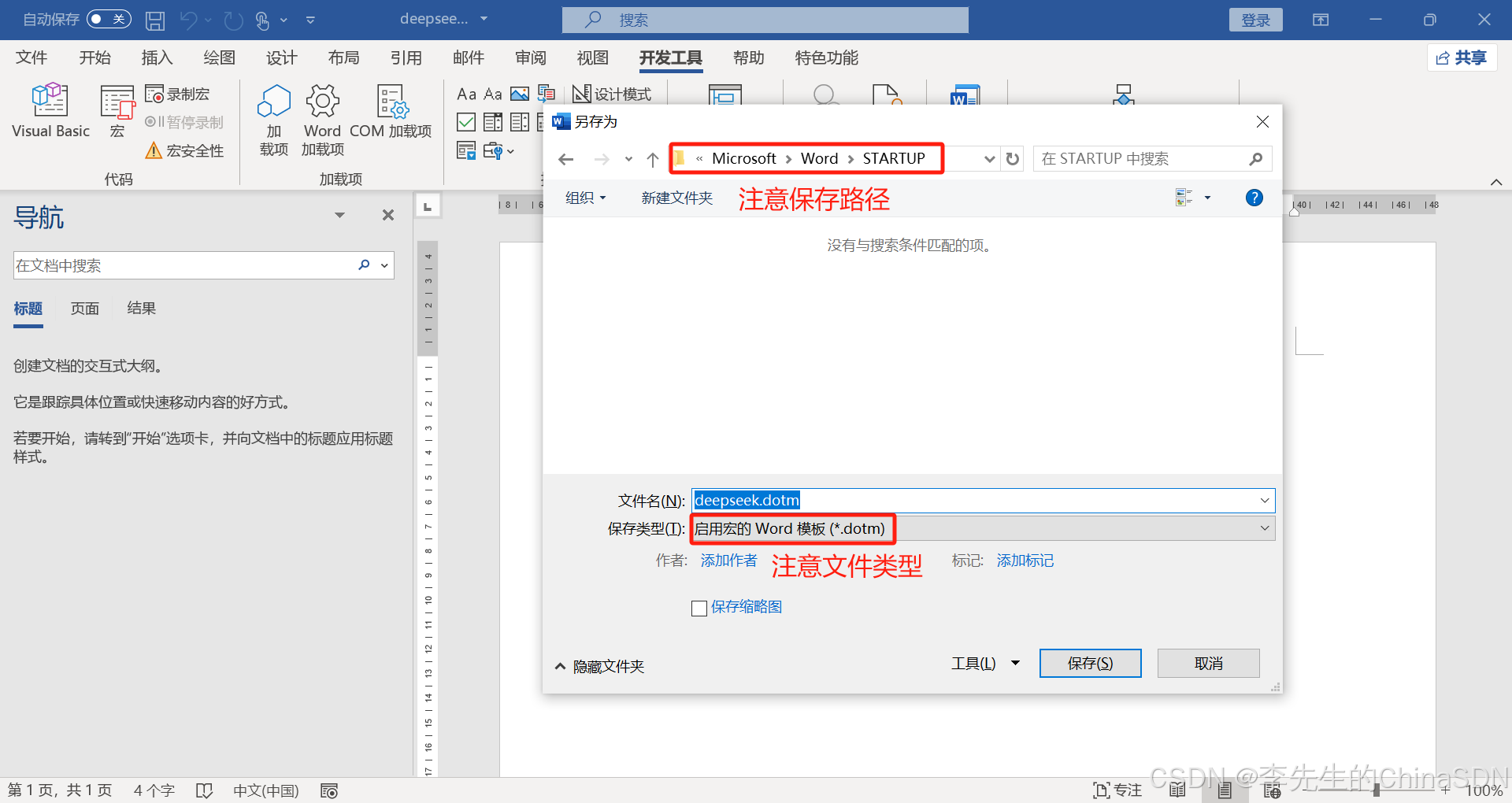This screenshot has width=1512, height=803.
Task: Open Legacy Tools dropdown in ribbon
Action: [498, 150]
